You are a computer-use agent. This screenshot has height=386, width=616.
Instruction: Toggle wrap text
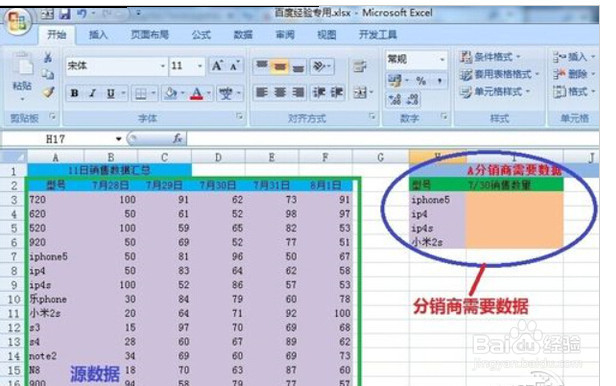pos(359,66)
